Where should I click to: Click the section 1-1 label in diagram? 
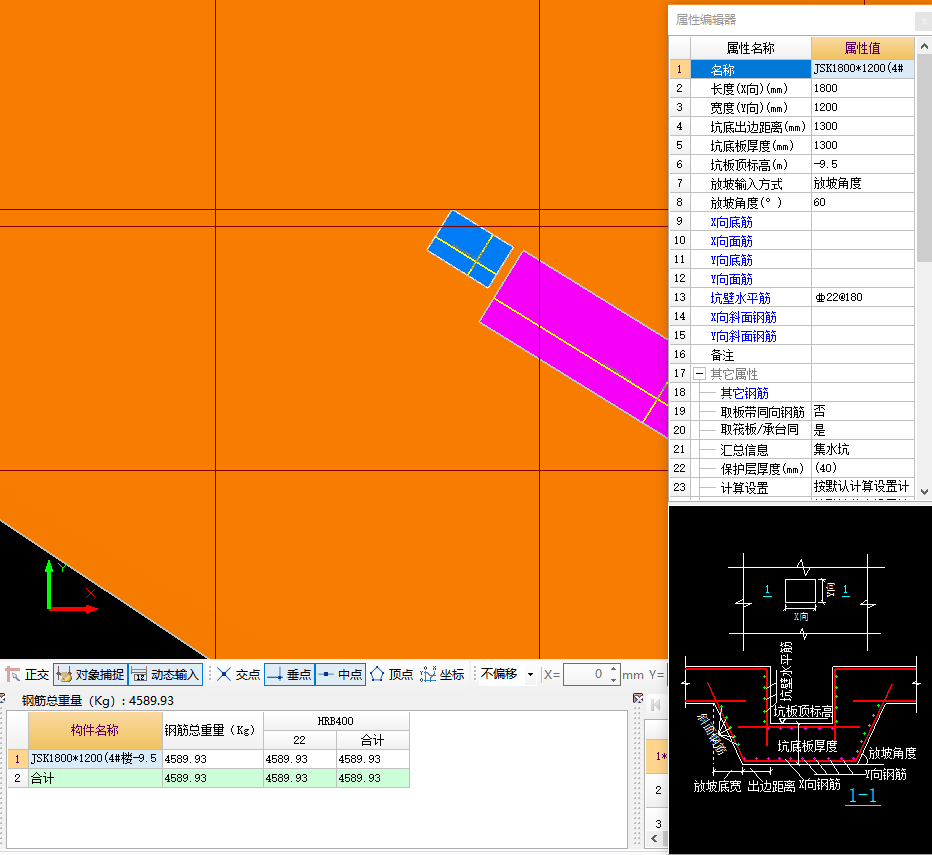863,796
